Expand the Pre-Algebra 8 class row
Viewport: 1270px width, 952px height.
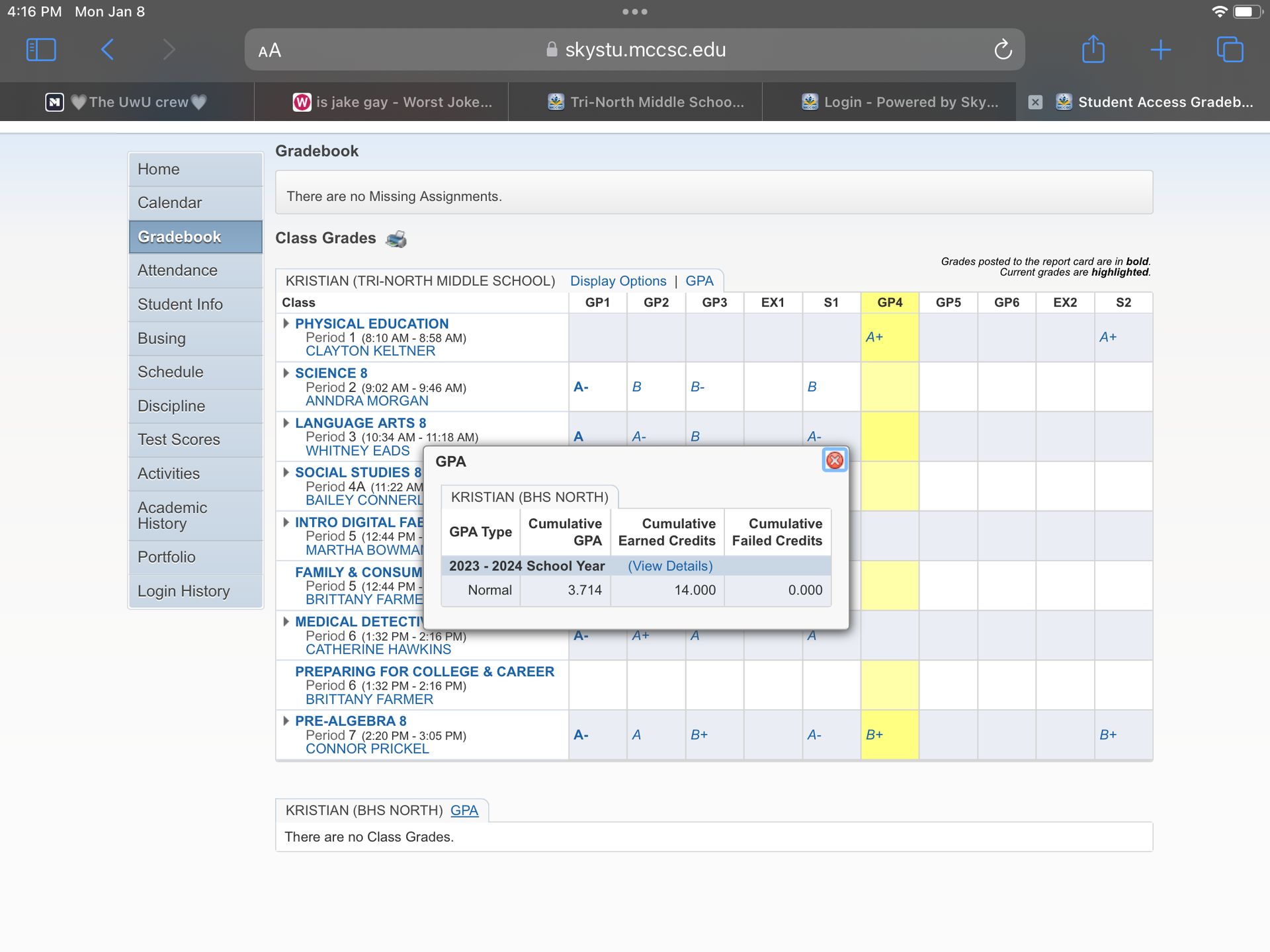click(286, 721)
